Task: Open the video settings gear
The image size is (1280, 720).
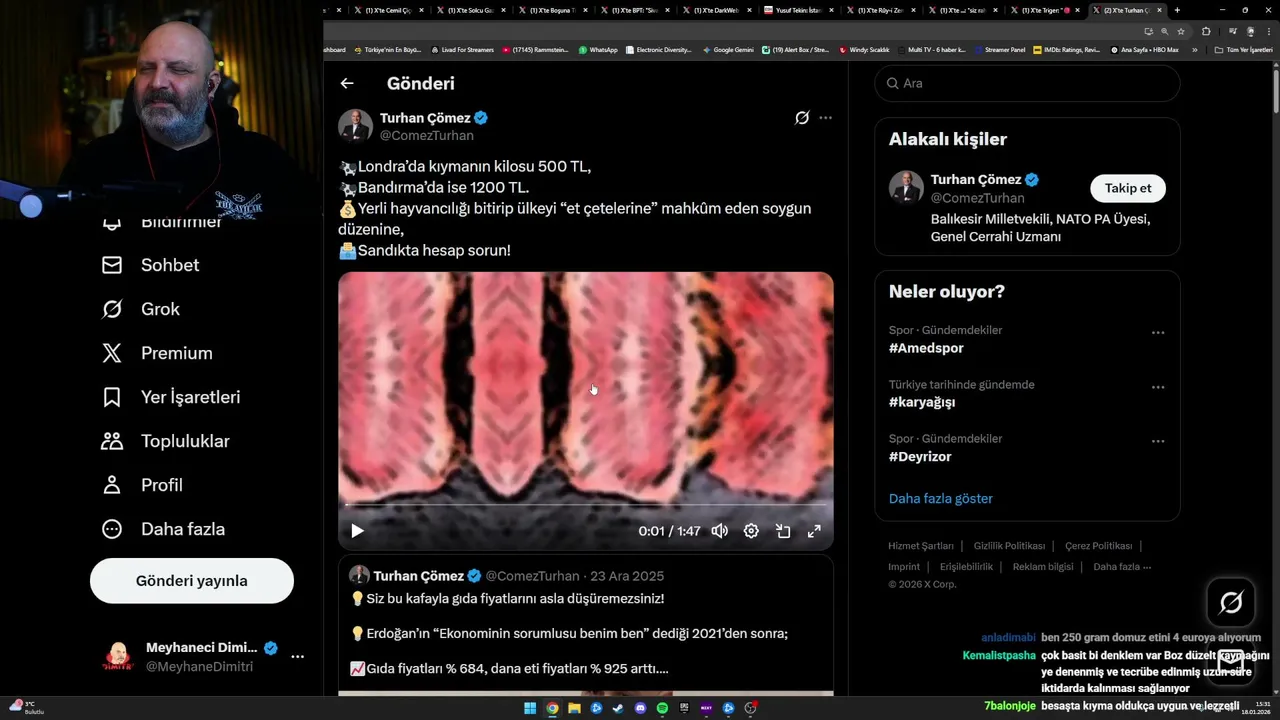Action: click(x=751, y=531)
